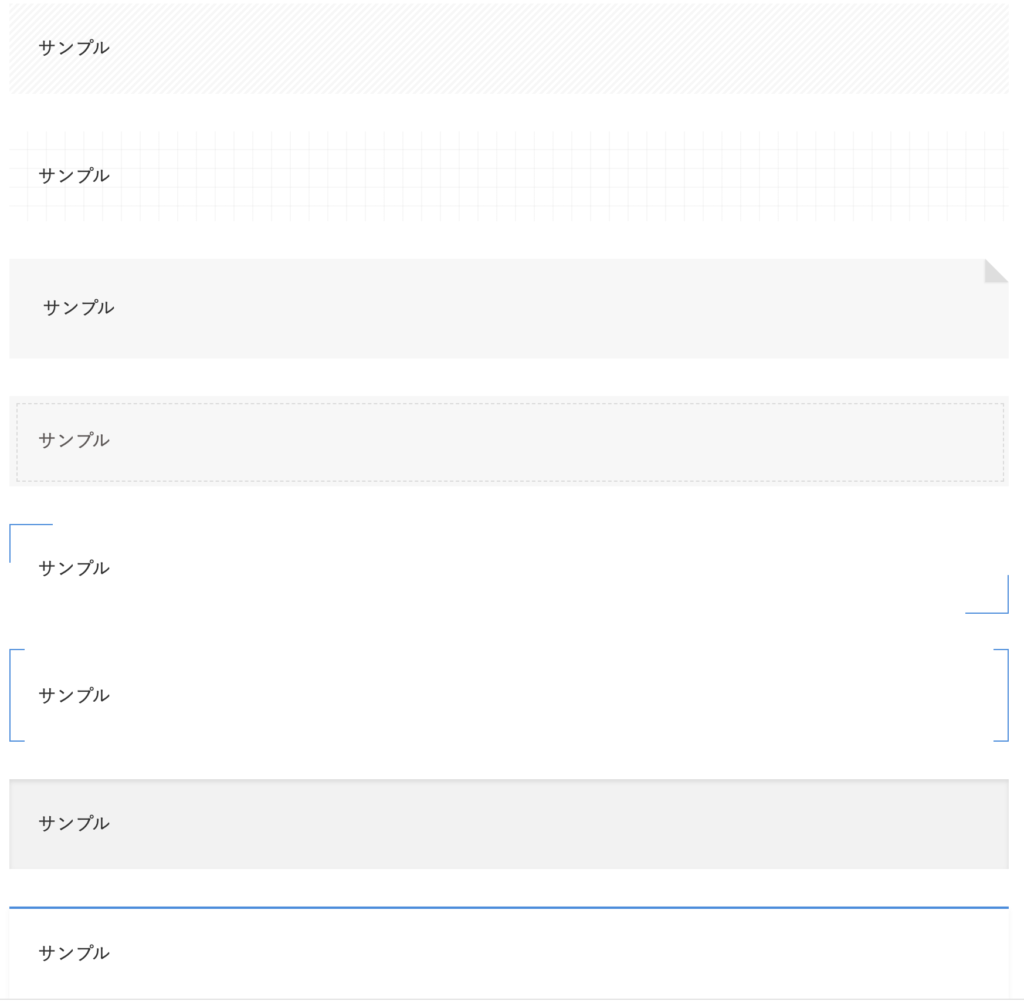The width and height of the screenshot is (1024, 1001).
Task: Click the right blue square bracket
Action: click(1001, 695)
